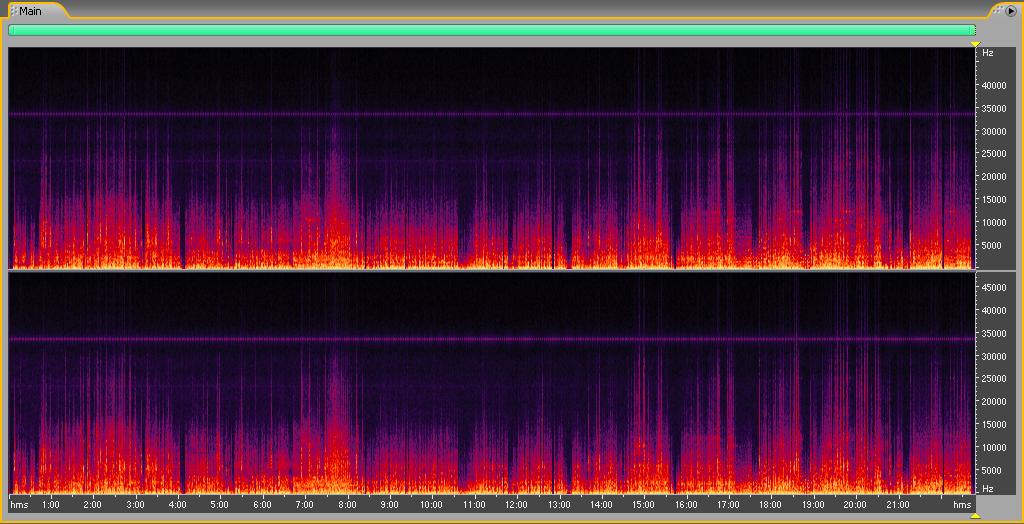Viewport: 1024px width, 524px height.
Task: Click left edge handle of green zoom bar
Action: 11,30
